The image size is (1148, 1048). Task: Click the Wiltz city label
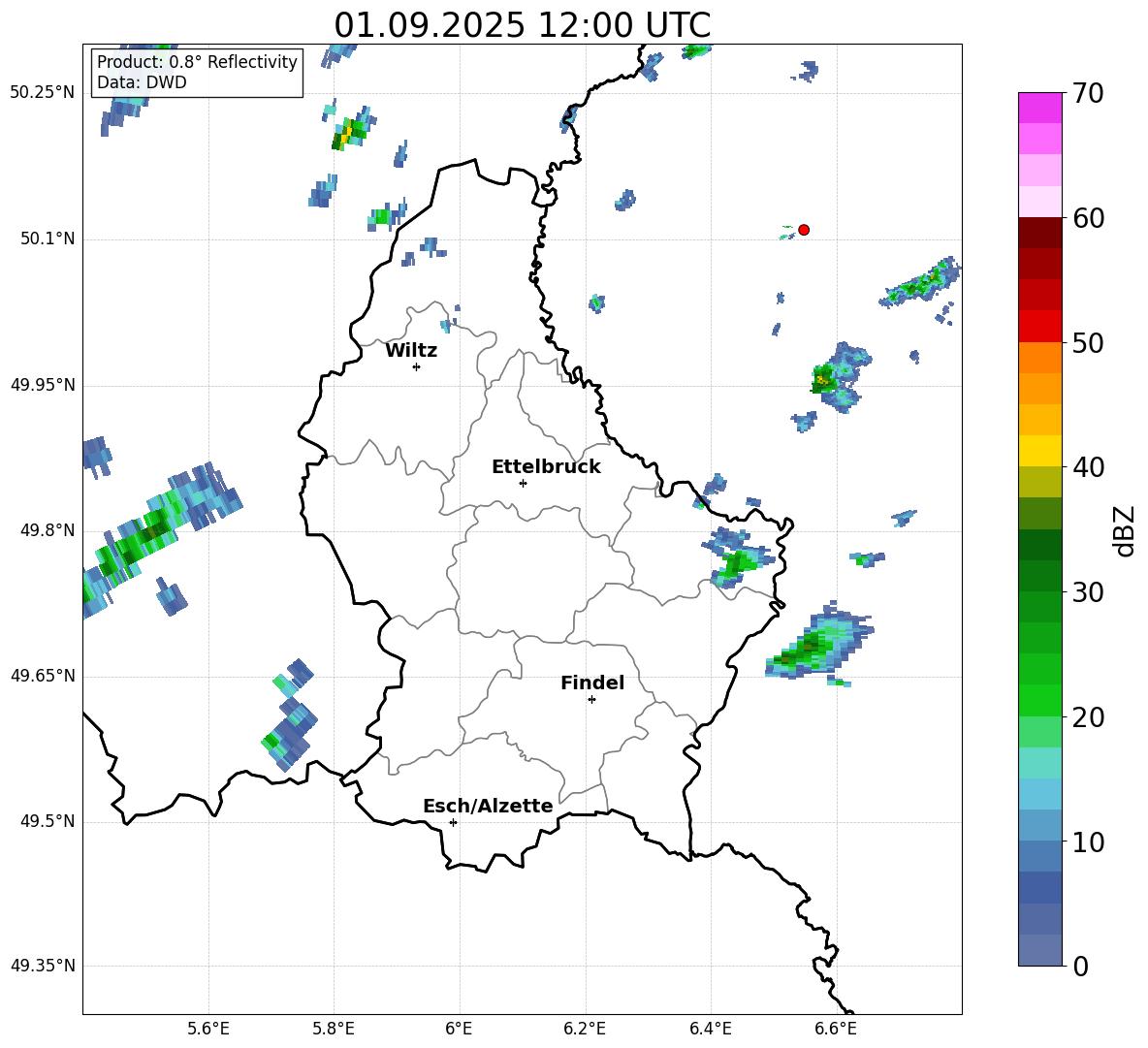(x=411, y=351)
